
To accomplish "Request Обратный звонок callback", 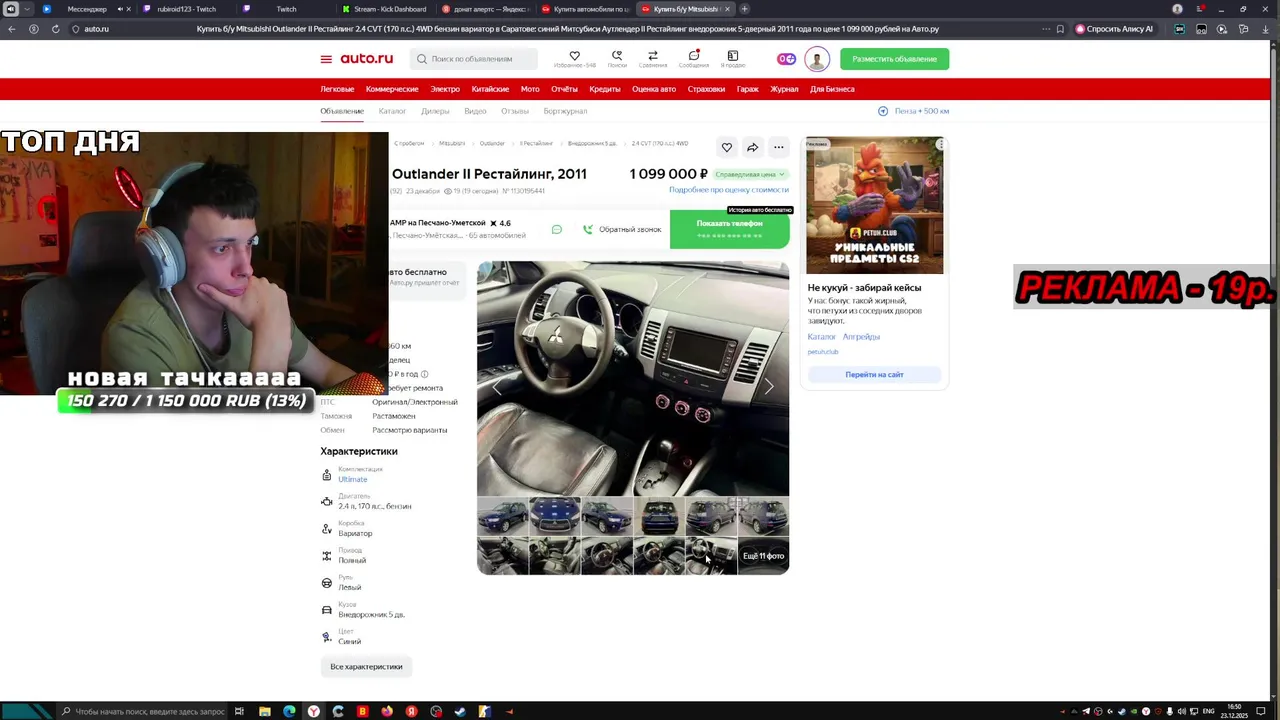I will pyautogui.click(x=622, y=229).
